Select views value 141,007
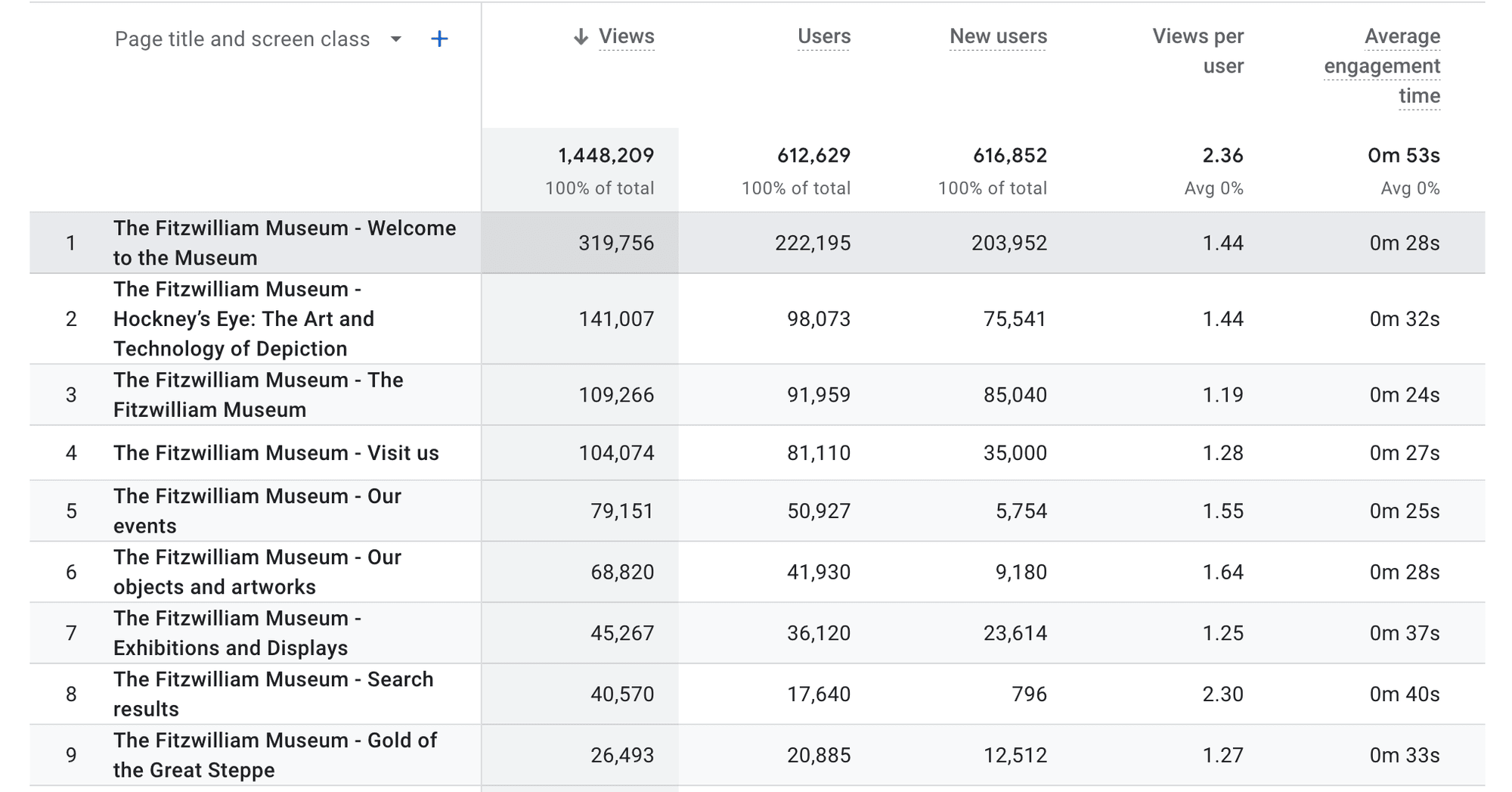1512x792 pixels. point(616,318)
